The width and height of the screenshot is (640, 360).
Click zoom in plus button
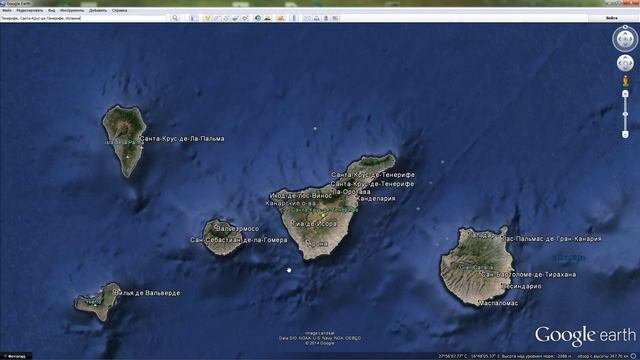pos(625,94)
